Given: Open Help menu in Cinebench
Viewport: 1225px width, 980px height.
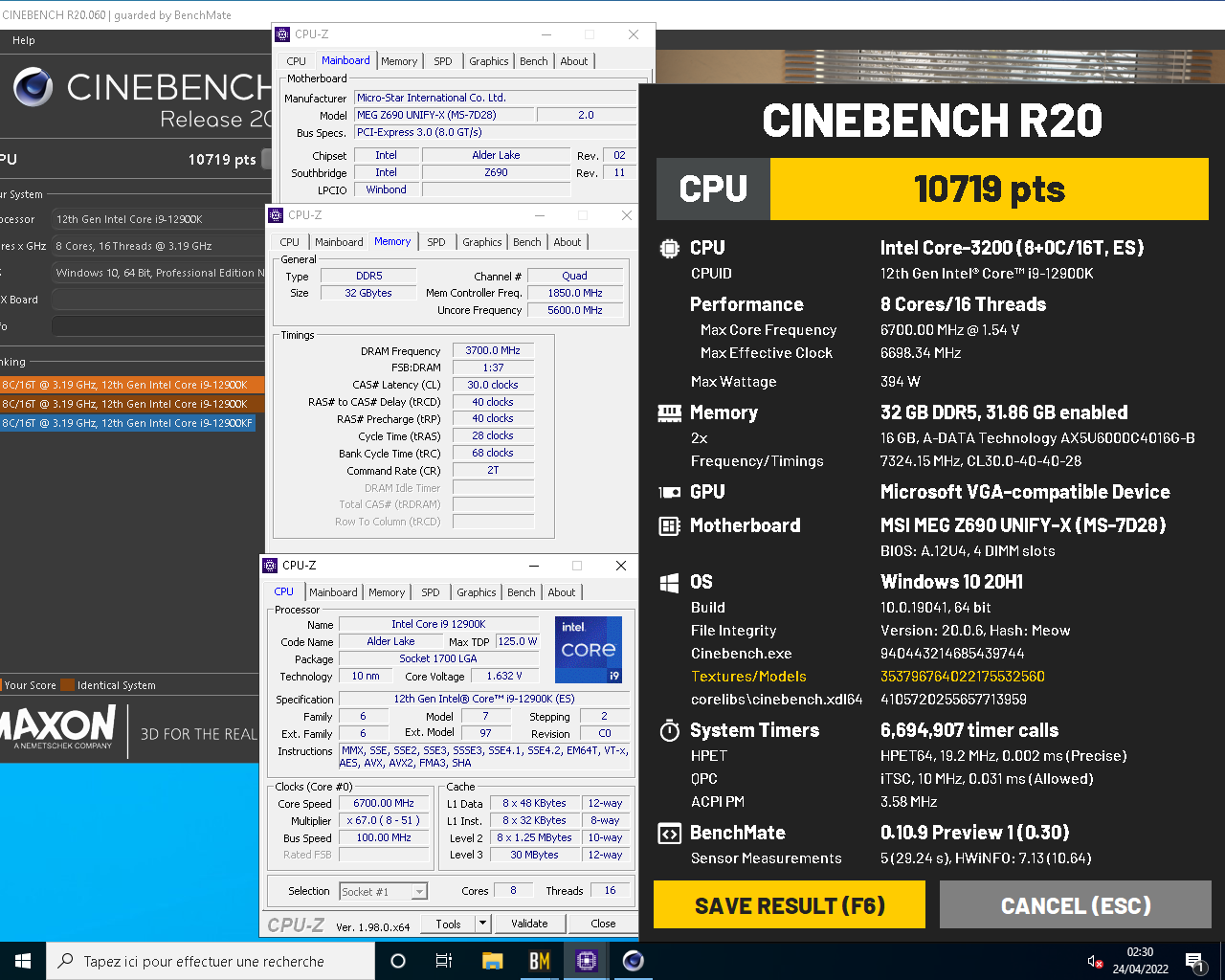Looking at the screenshot, I should (24, 40).
